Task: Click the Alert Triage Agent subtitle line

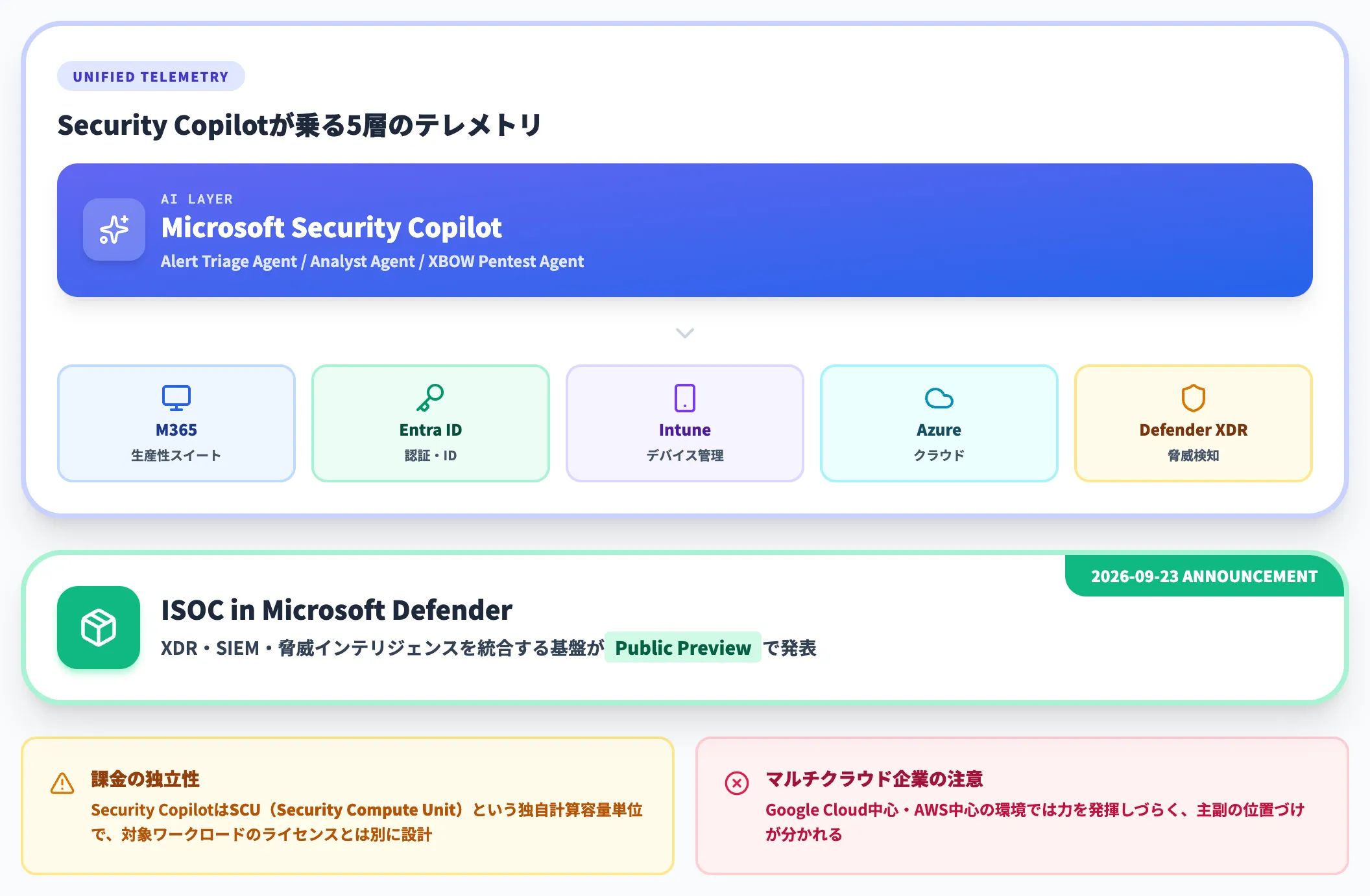Action: (x=372, y=261)
